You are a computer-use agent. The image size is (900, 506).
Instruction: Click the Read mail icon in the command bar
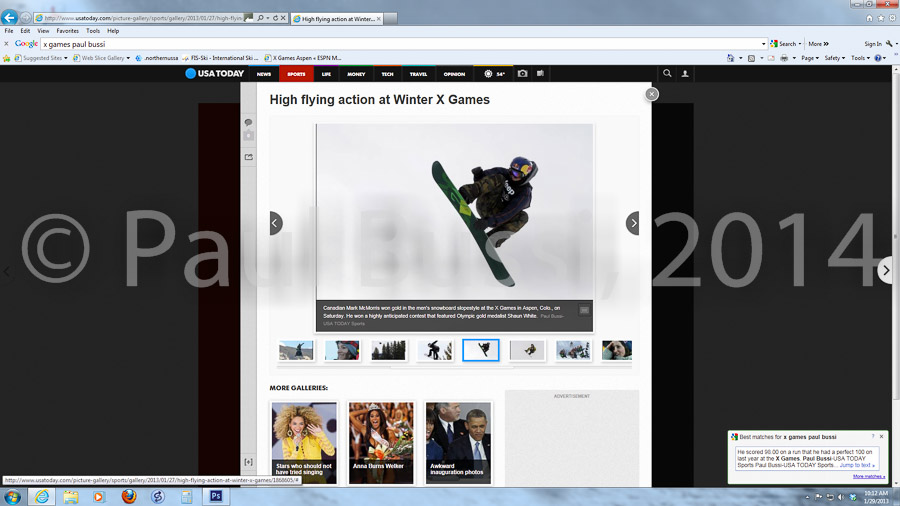771,58
